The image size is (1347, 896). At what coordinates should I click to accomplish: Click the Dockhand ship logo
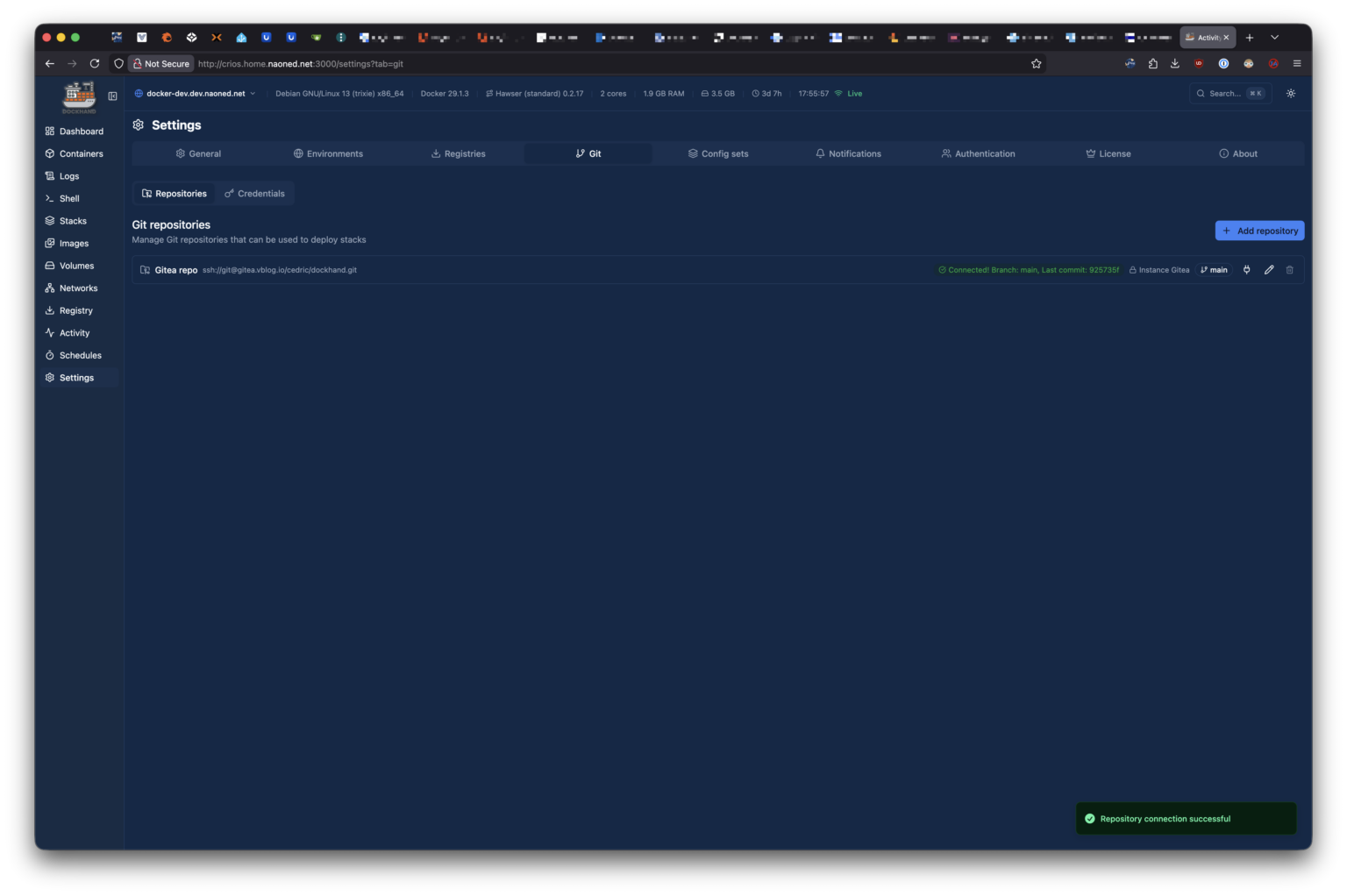coord(79,96)
